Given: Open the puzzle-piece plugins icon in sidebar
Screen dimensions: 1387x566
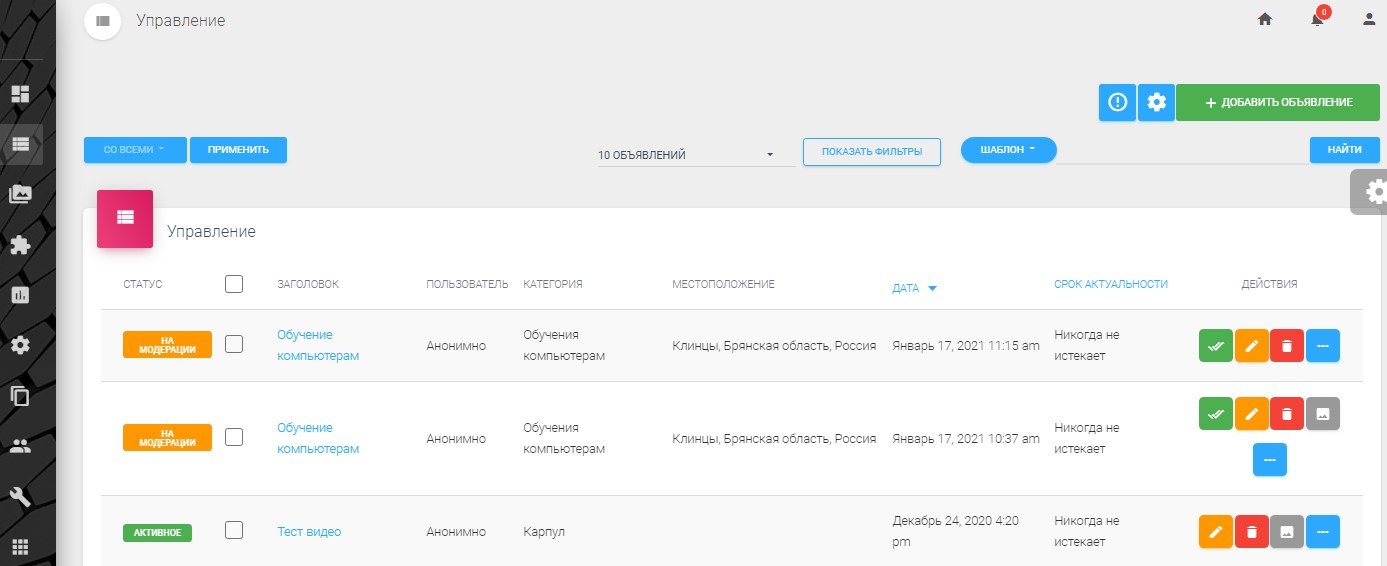Looking at the screenshot, I should click(20, 245).
